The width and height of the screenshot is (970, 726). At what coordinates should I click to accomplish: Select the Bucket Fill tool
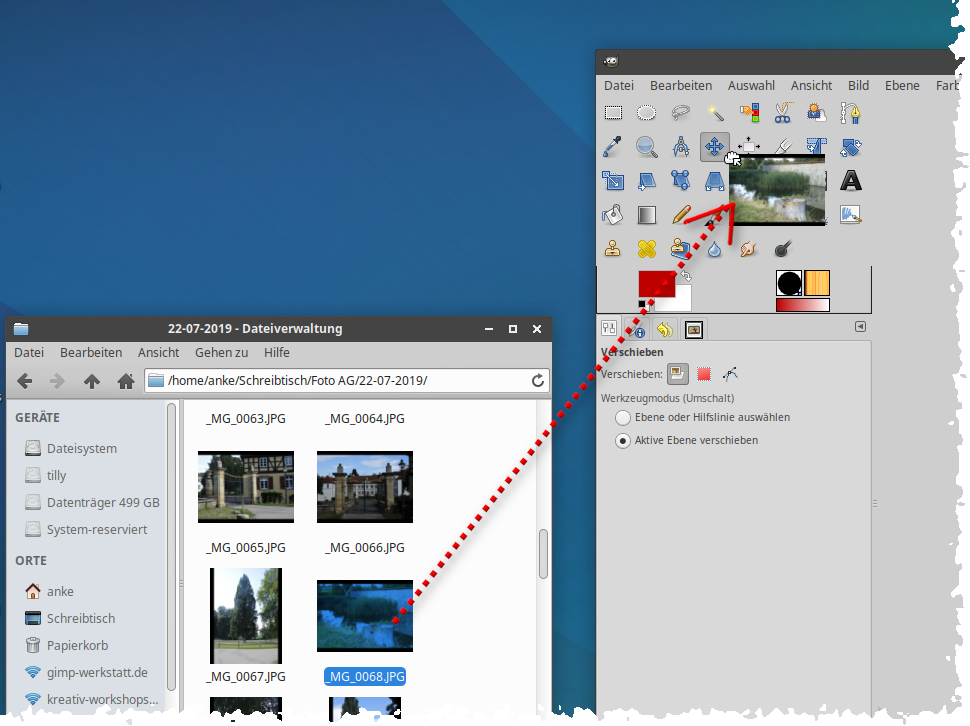(613, 215)
